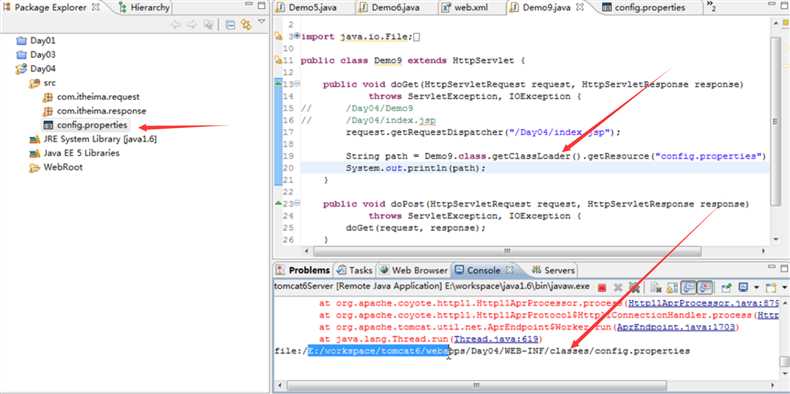Close the Demo9.java editor tab
Image resolution: width=790 pixels, height=394 pixels.
click(x=580, y=8)
